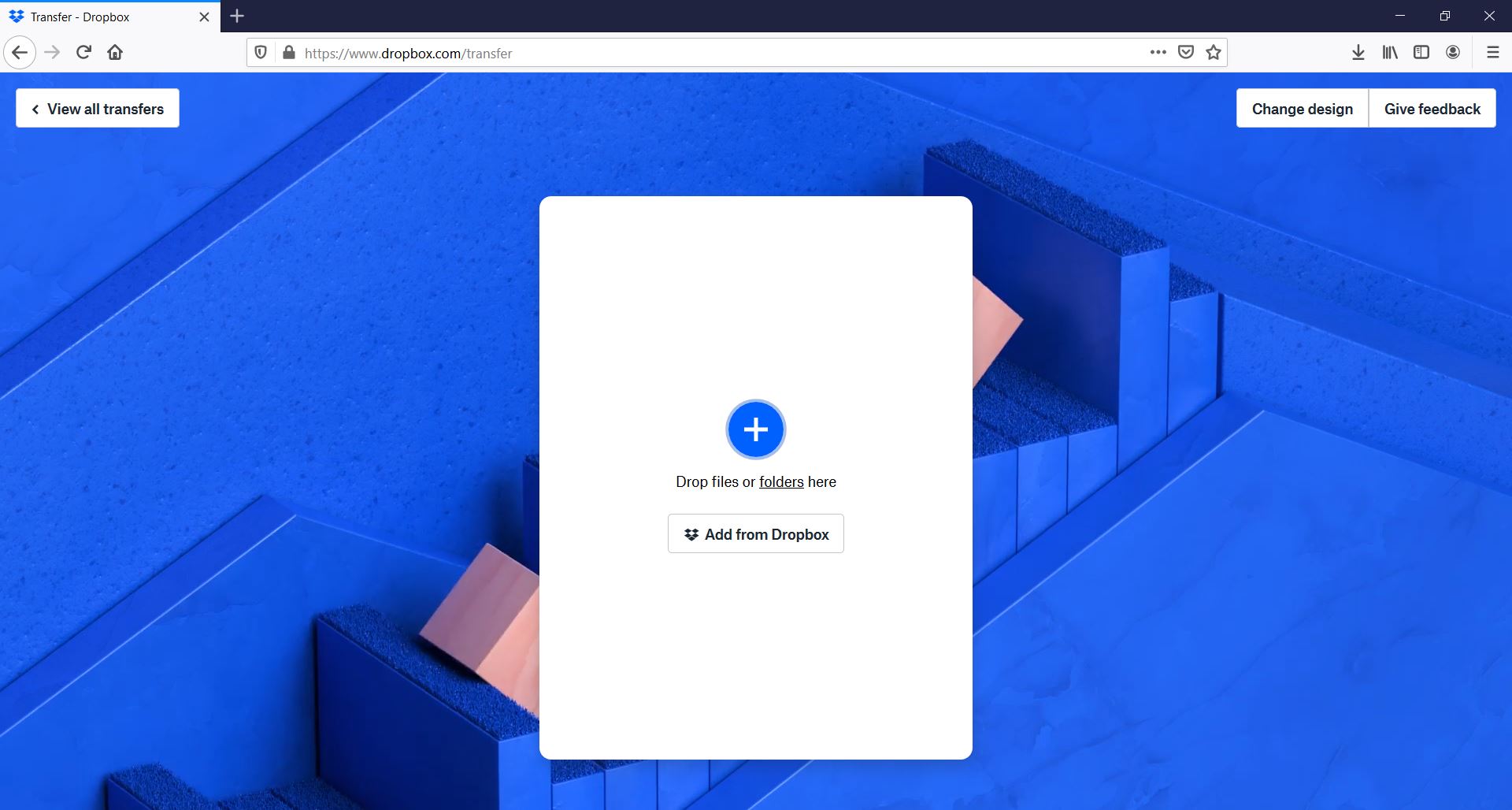Viewport: 1512px width, 810px height.
Task: Click Give feedback button
Action: [x=1432, y=108]
